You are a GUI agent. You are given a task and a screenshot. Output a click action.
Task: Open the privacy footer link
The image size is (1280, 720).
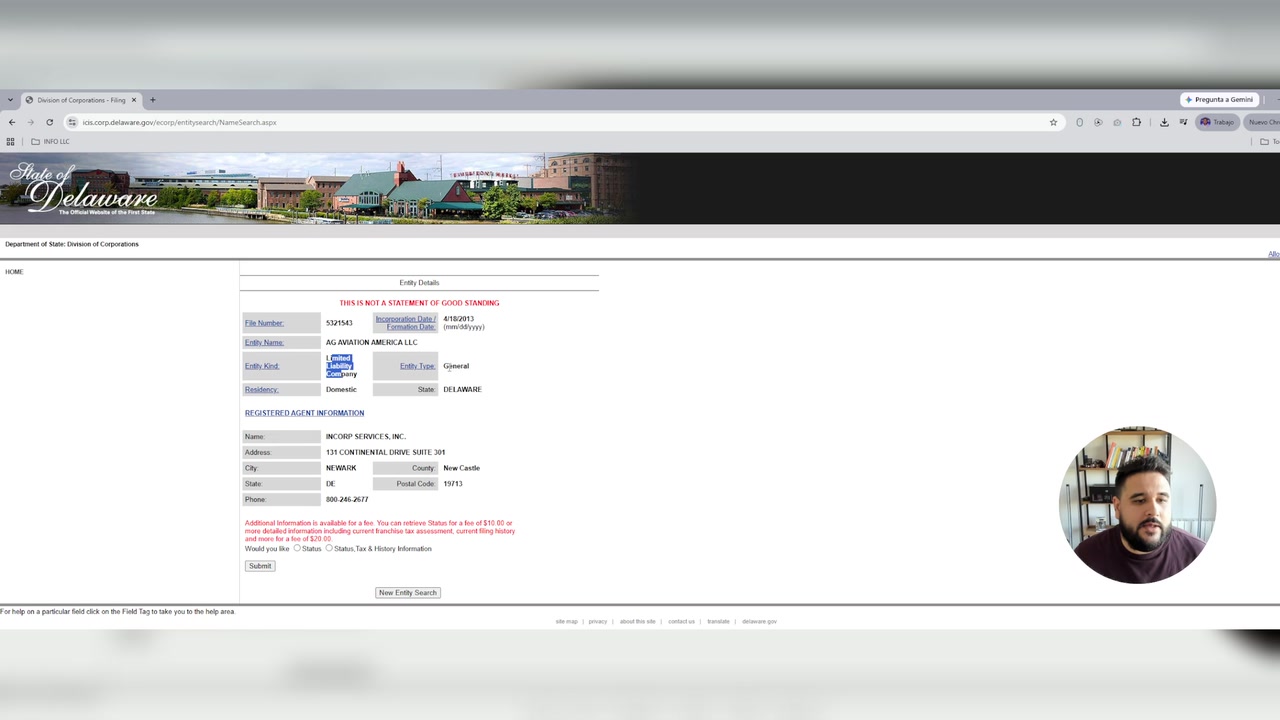pos(598,622)
